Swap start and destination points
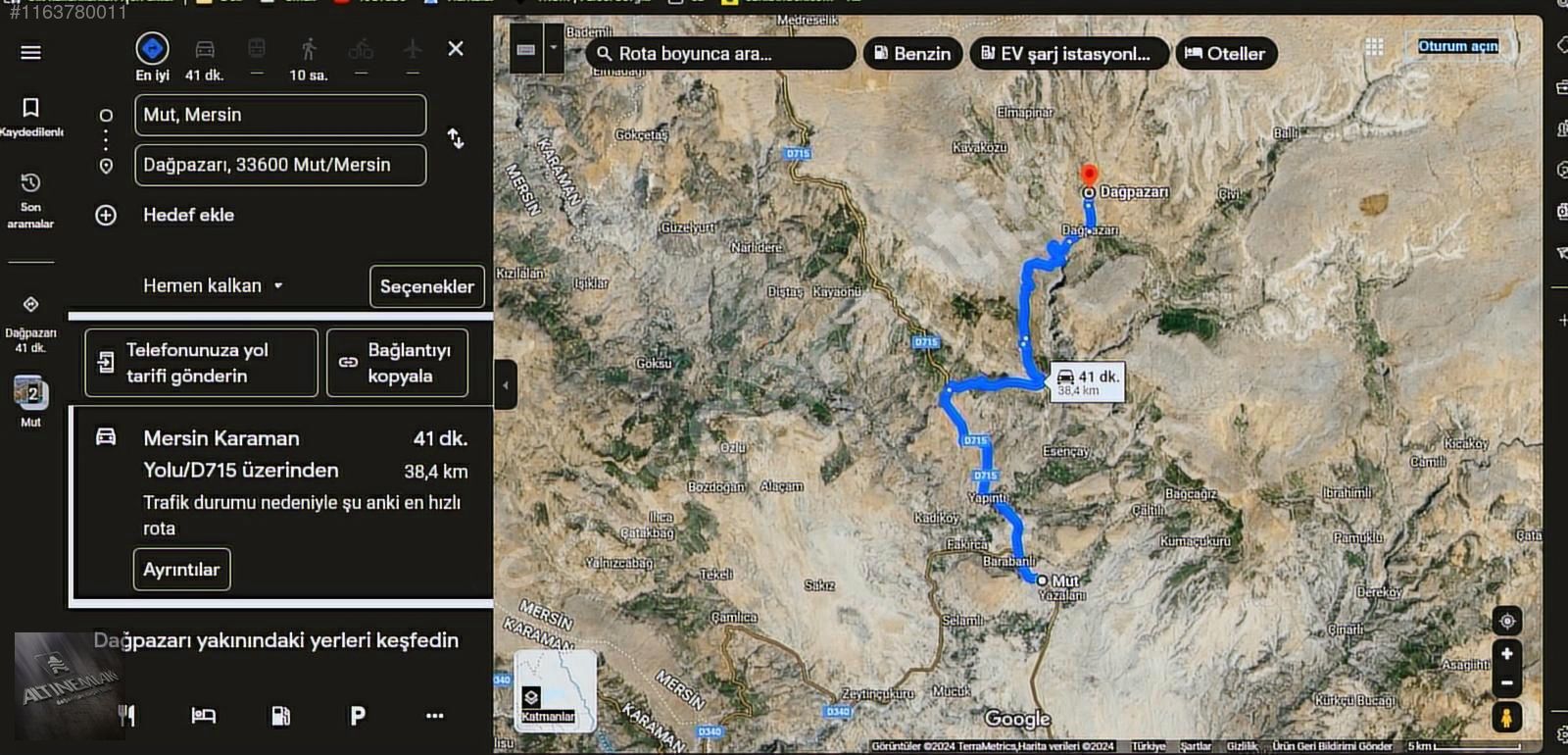This screenshot has height=755, width=1568. pos(456,138)
